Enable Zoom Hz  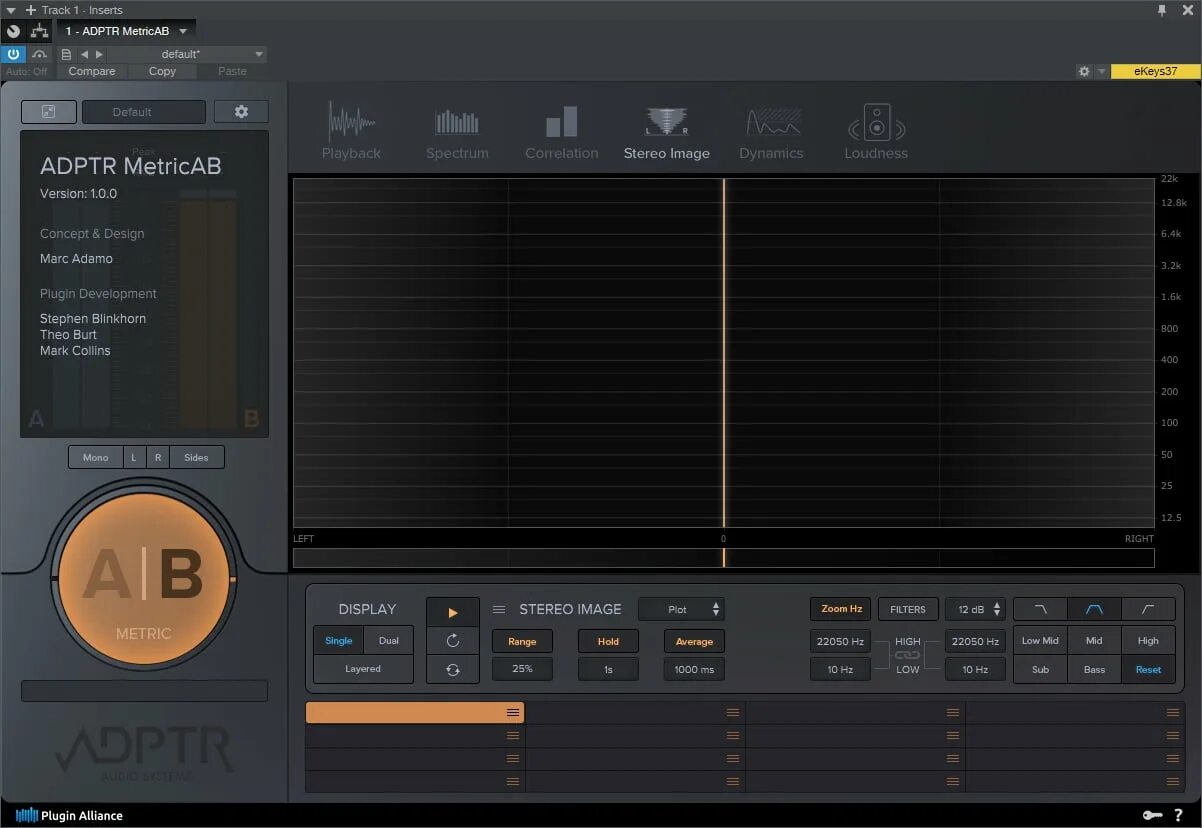(841, 609)
